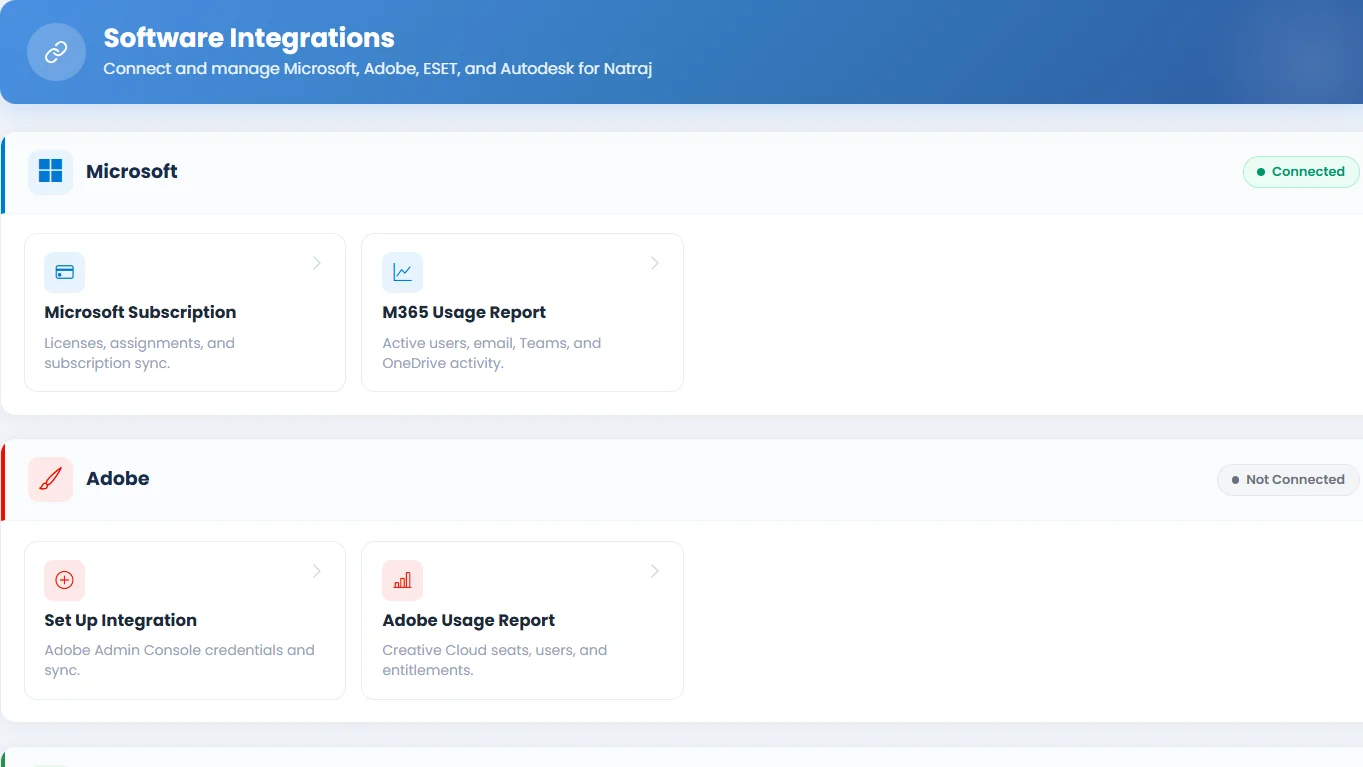The height and width of the screenshot is (767, 1363).
Task: Open the M365 Usage Report title
Action: pyautogui.click(x=464, y=312)
